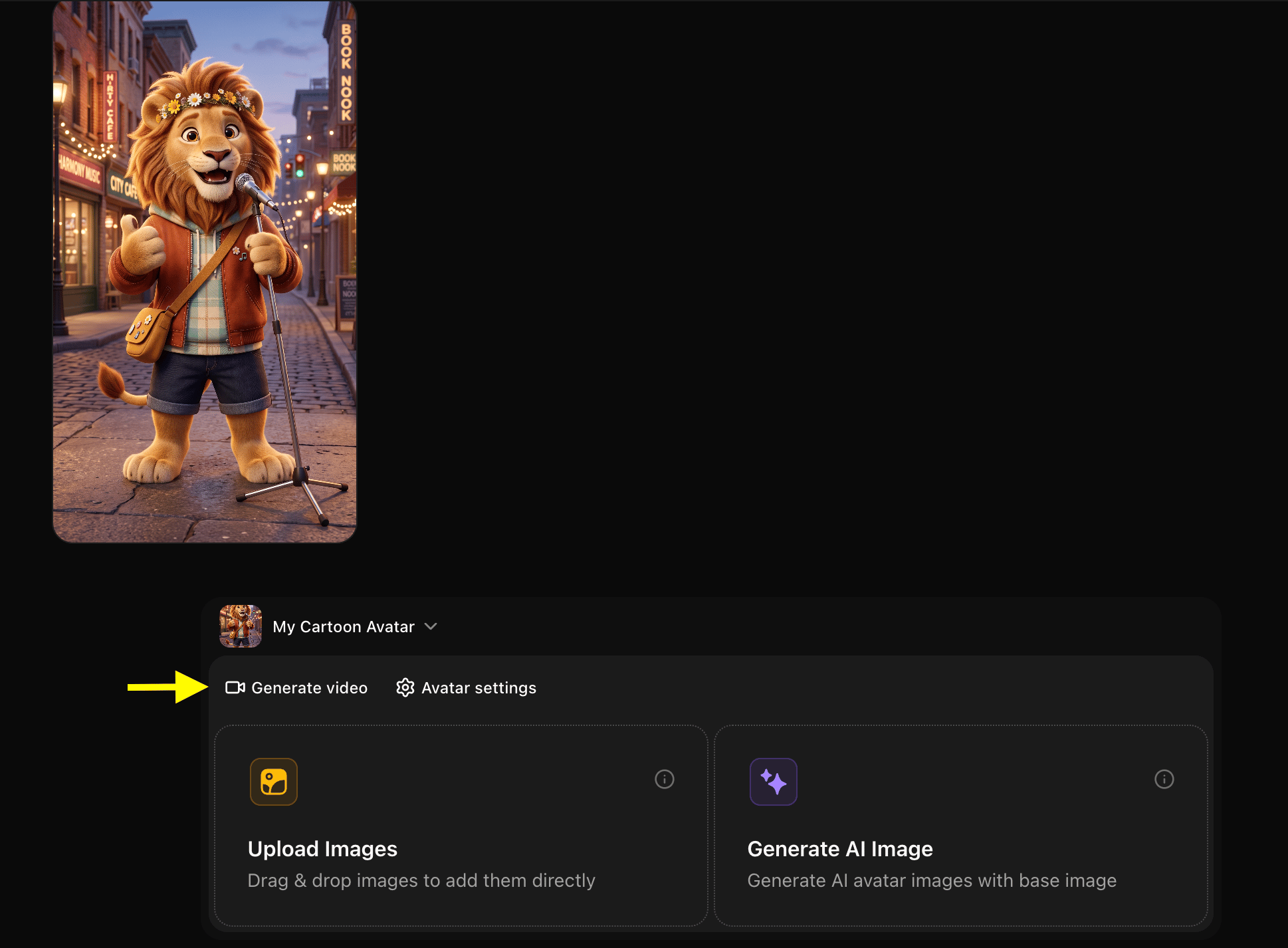
Task: Click the yellow Upload Images icon
Action: click(274, 782)
